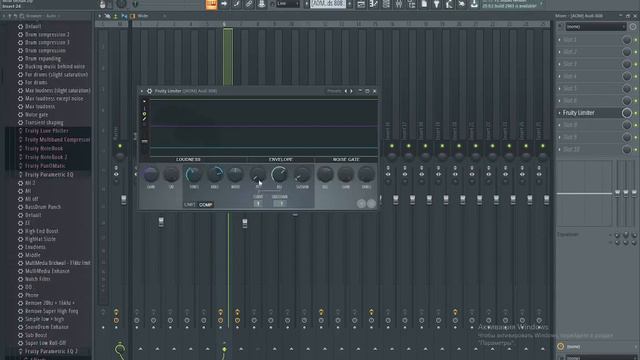Open the Line snap dropdown in toolbar

(x=288, y=4)
